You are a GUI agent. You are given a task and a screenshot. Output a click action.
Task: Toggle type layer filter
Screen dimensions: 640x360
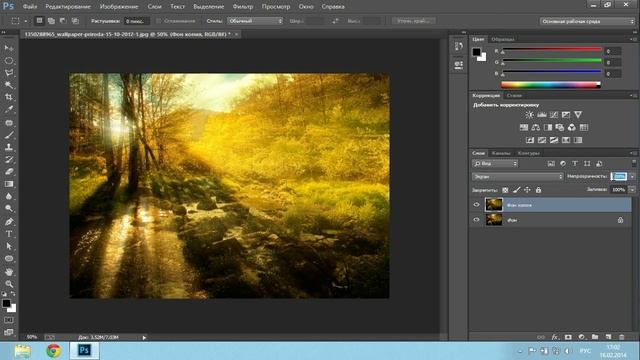point(575,164)
